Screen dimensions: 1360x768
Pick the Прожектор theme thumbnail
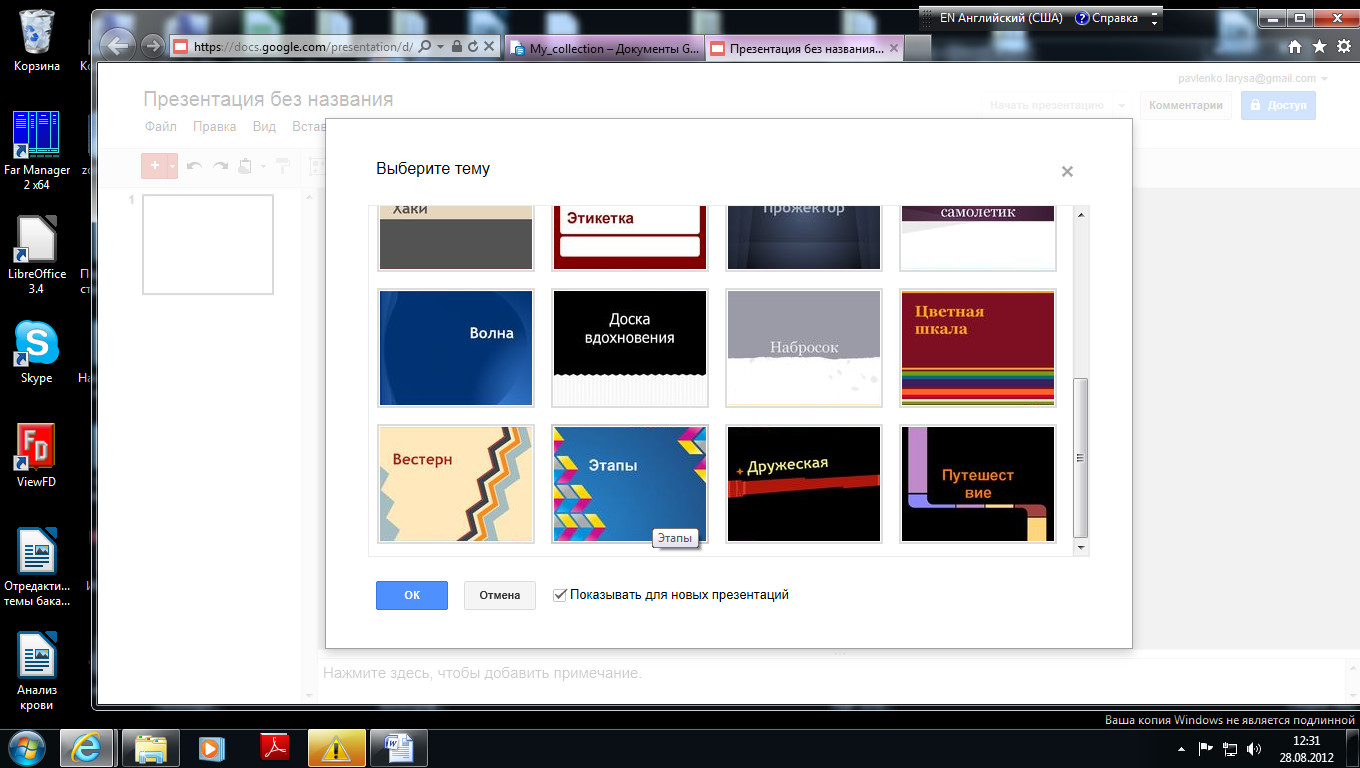[804, 238]
